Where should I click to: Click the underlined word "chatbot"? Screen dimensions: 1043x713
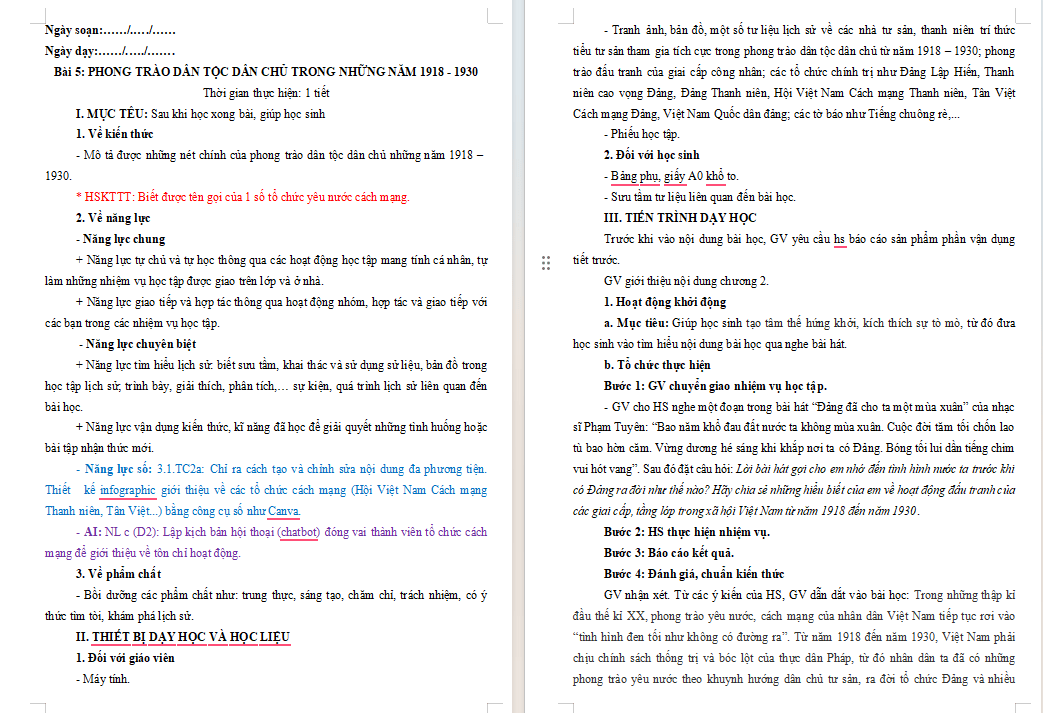click(299, 532)
